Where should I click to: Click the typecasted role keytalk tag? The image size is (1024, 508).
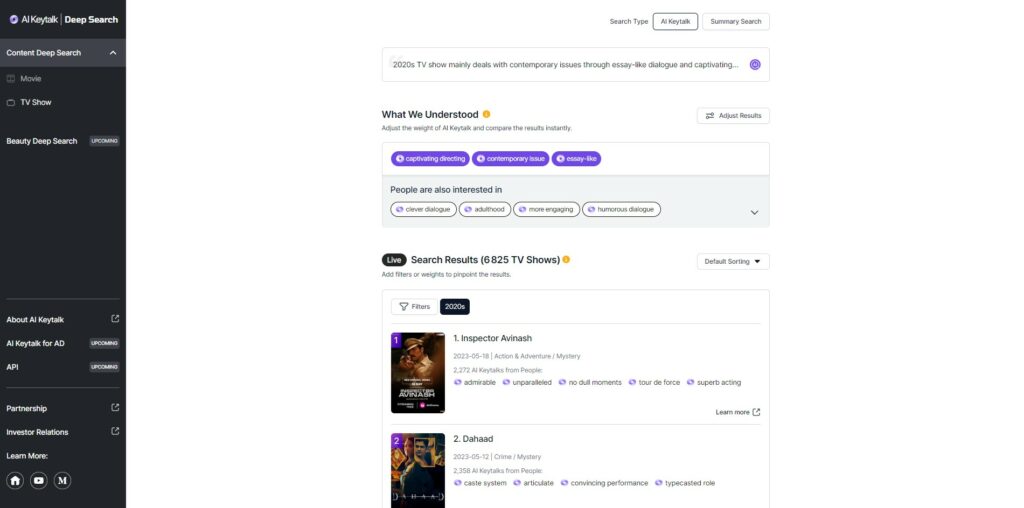pyautogui.click(x=685, y=483)
